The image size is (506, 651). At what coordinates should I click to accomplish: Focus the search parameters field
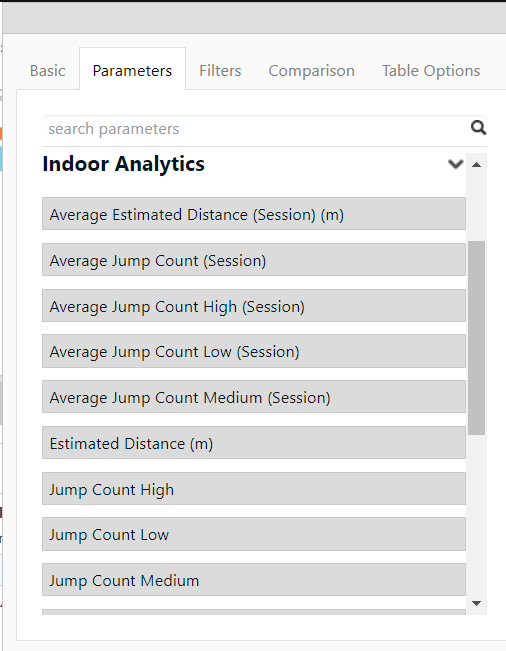[257, 129]
